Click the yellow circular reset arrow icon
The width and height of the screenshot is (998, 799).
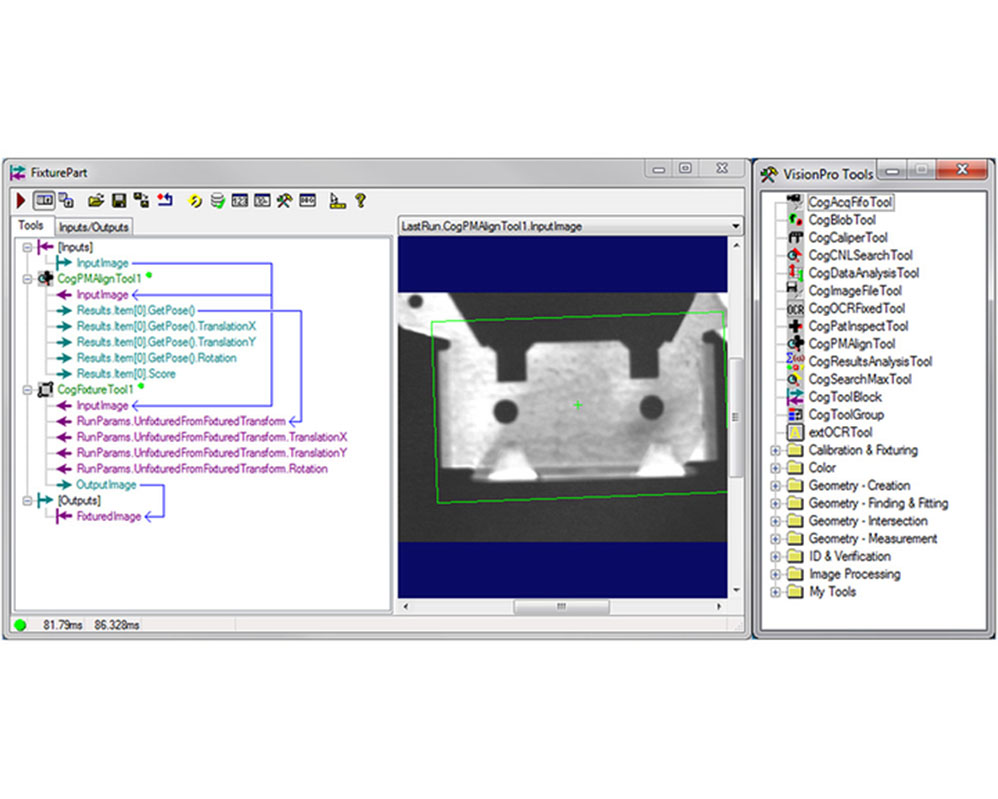tap(195, 201)
